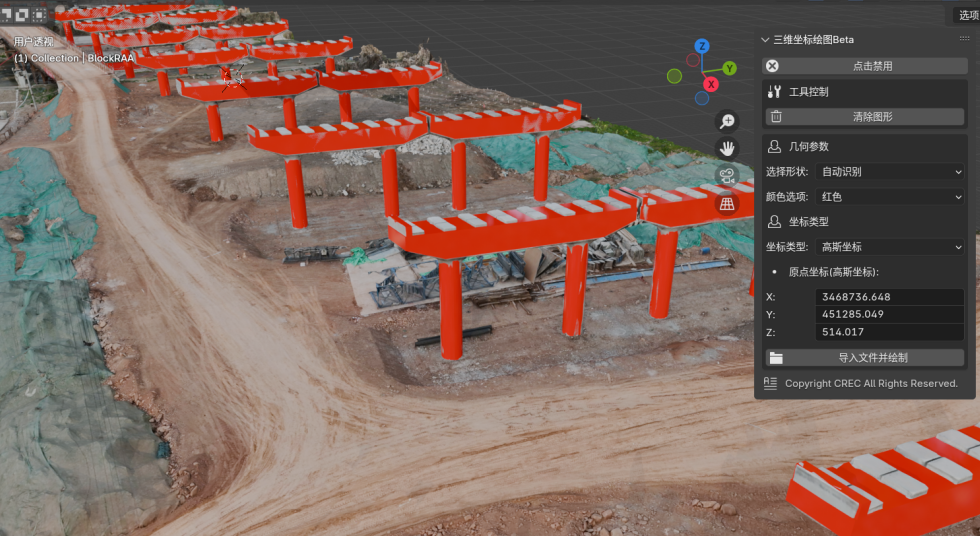980x536 pixels.
Task: Click the zoom view magnifier icon
Action: tap(727, 121)
